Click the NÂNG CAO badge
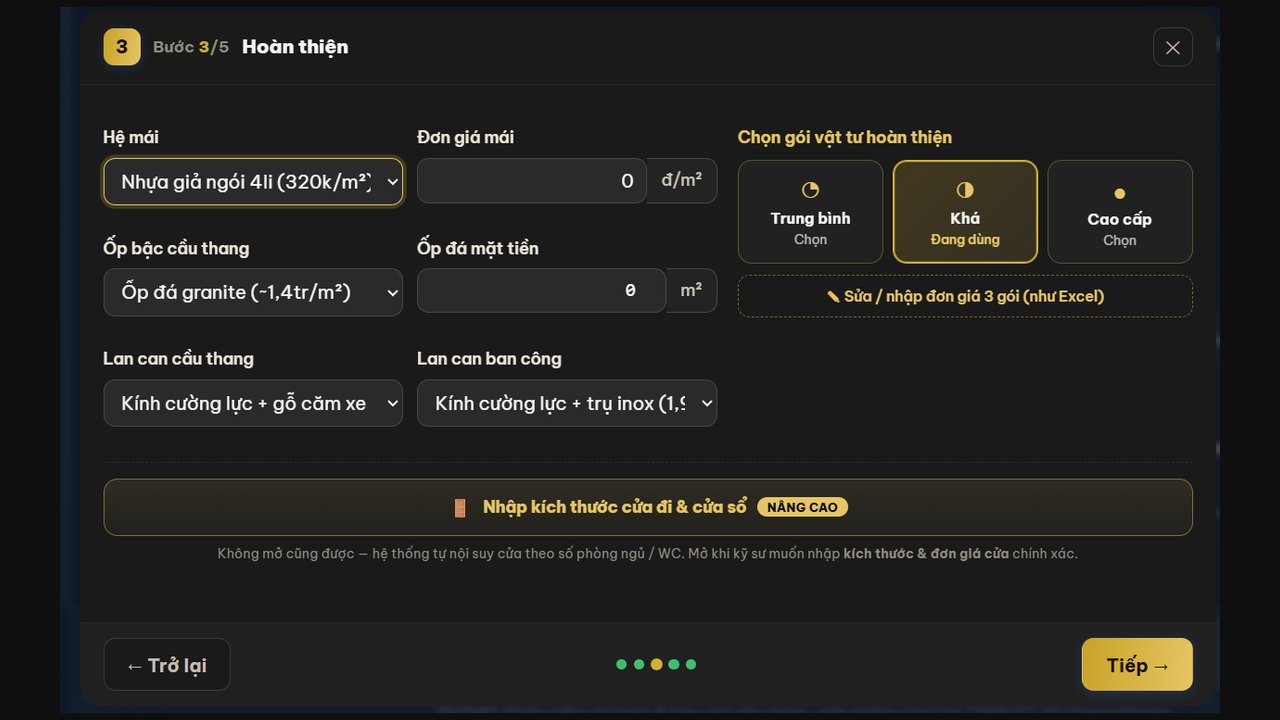This screenshot has height=720, width=1280. [802, 507]
